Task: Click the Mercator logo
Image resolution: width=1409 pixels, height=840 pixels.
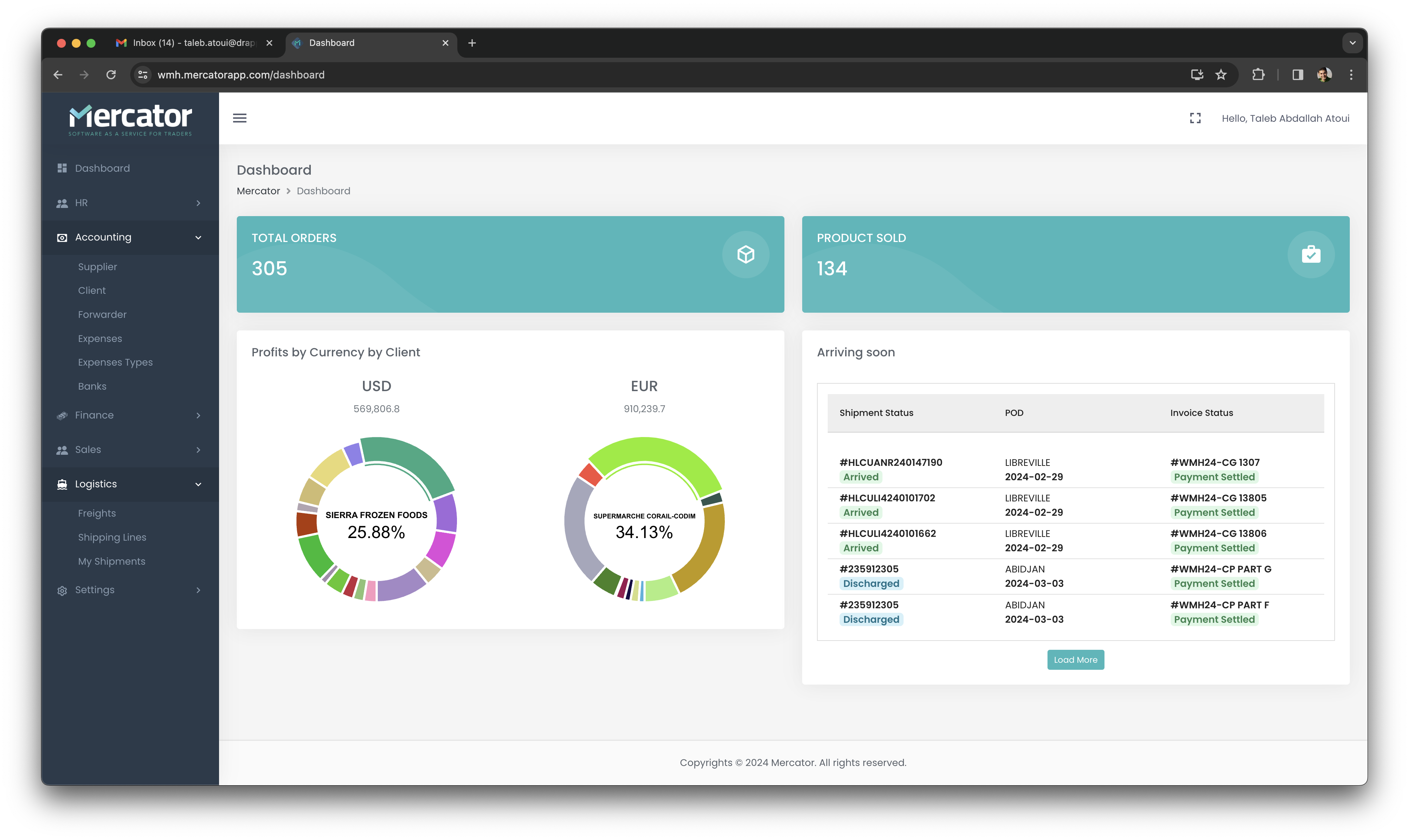Action: 130,120
